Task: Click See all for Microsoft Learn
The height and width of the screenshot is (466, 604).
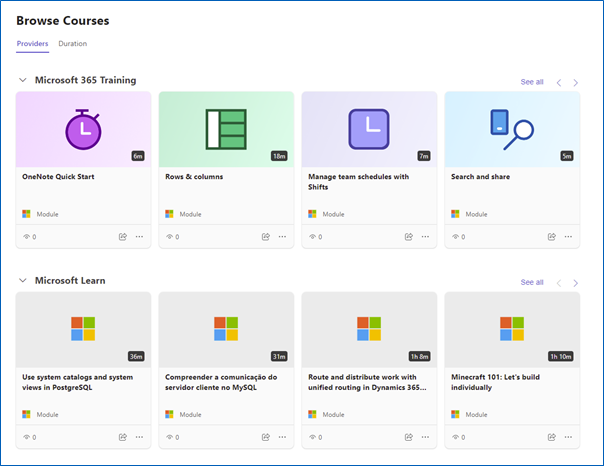Action: pos(532,282)
